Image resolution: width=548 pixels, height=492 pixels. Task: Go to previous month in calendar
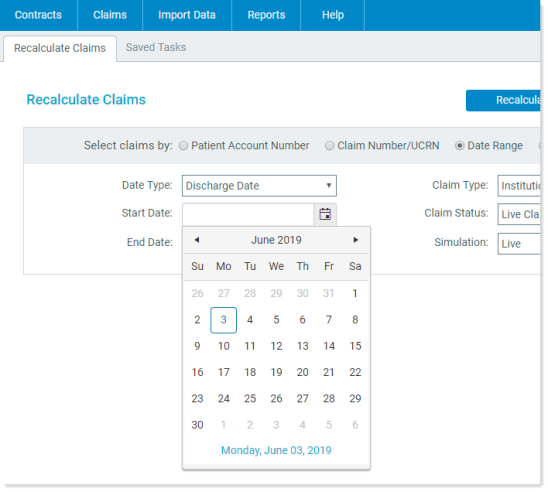(197, 240)
